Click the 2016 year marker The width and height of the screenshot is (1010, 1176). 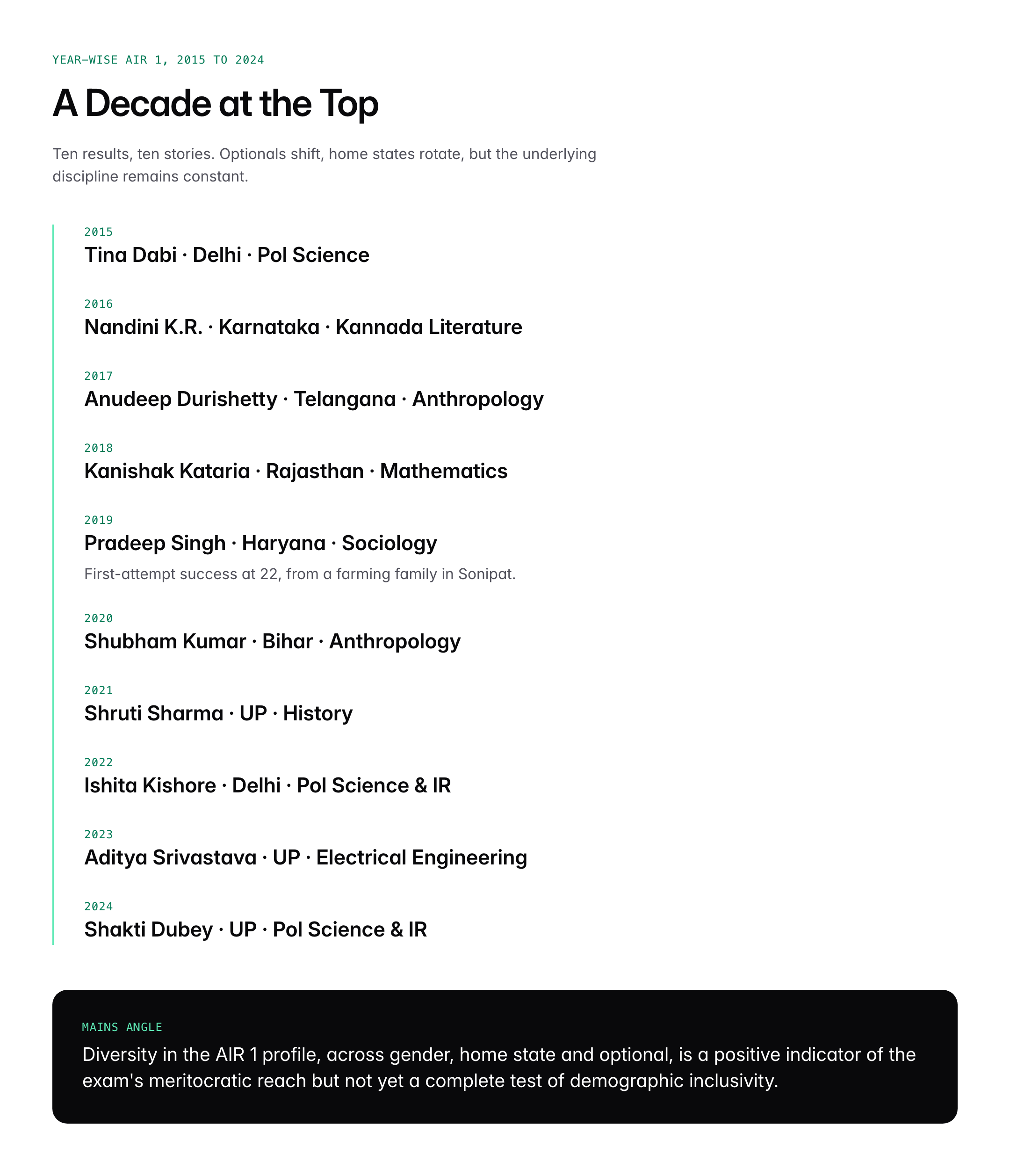click(99, 304)
